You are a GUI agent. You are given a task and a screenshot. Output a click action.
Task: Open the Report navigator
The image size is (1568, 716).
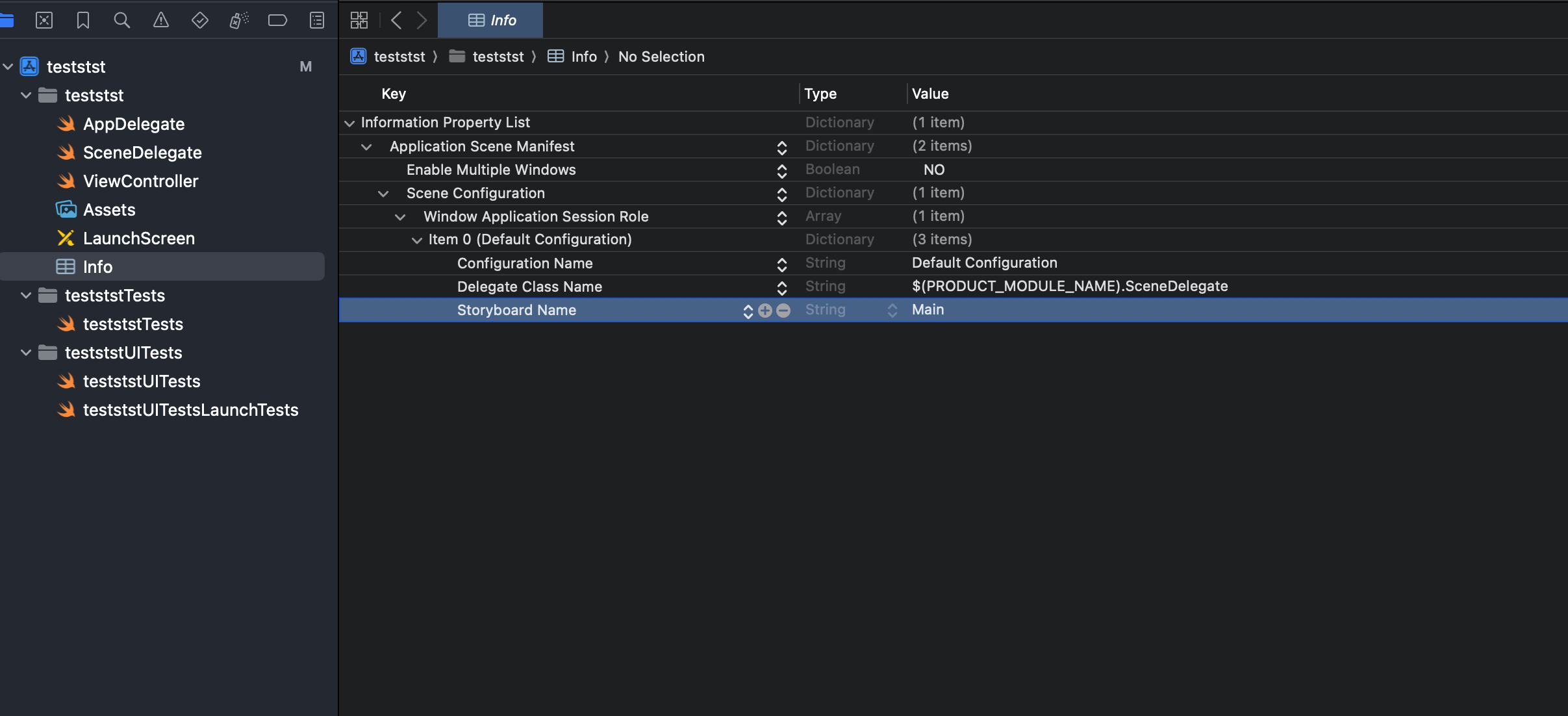click(x=317, y=21)
